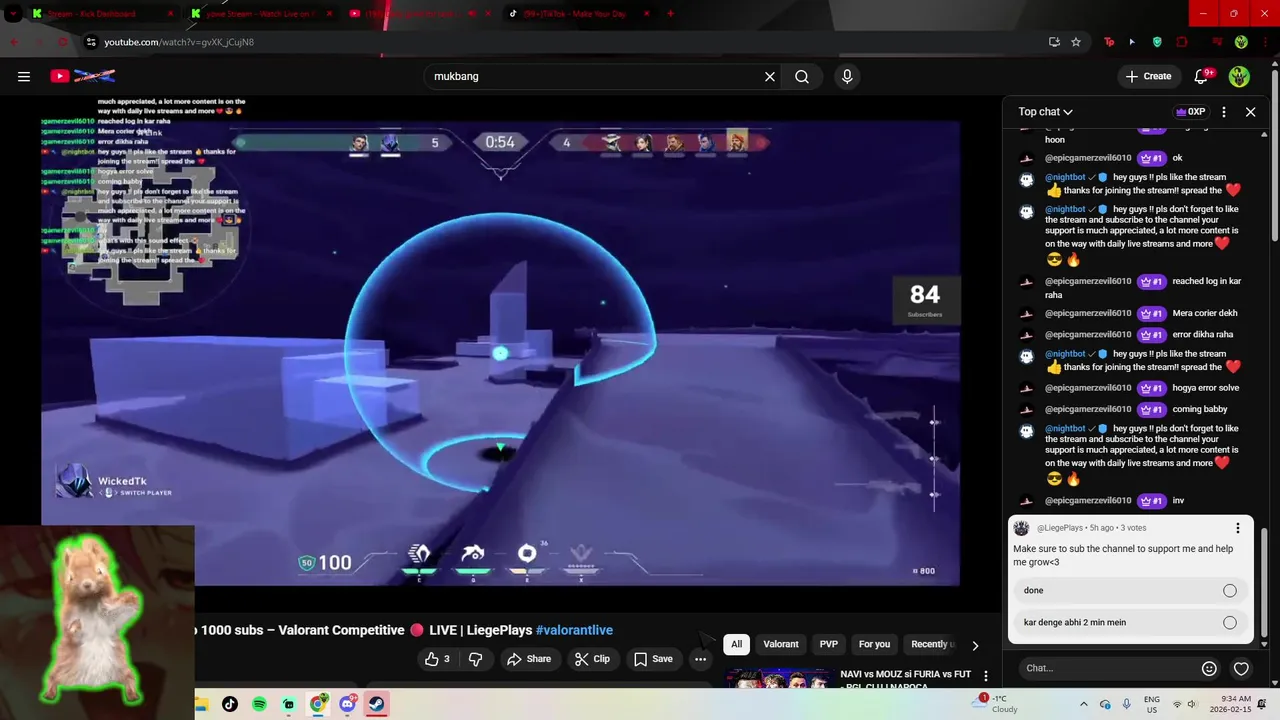Image resolution: width=1280 pixels, height=720 pixels.
Task: Open Spotify from the taskbar
Action: [x=259, y=704]
